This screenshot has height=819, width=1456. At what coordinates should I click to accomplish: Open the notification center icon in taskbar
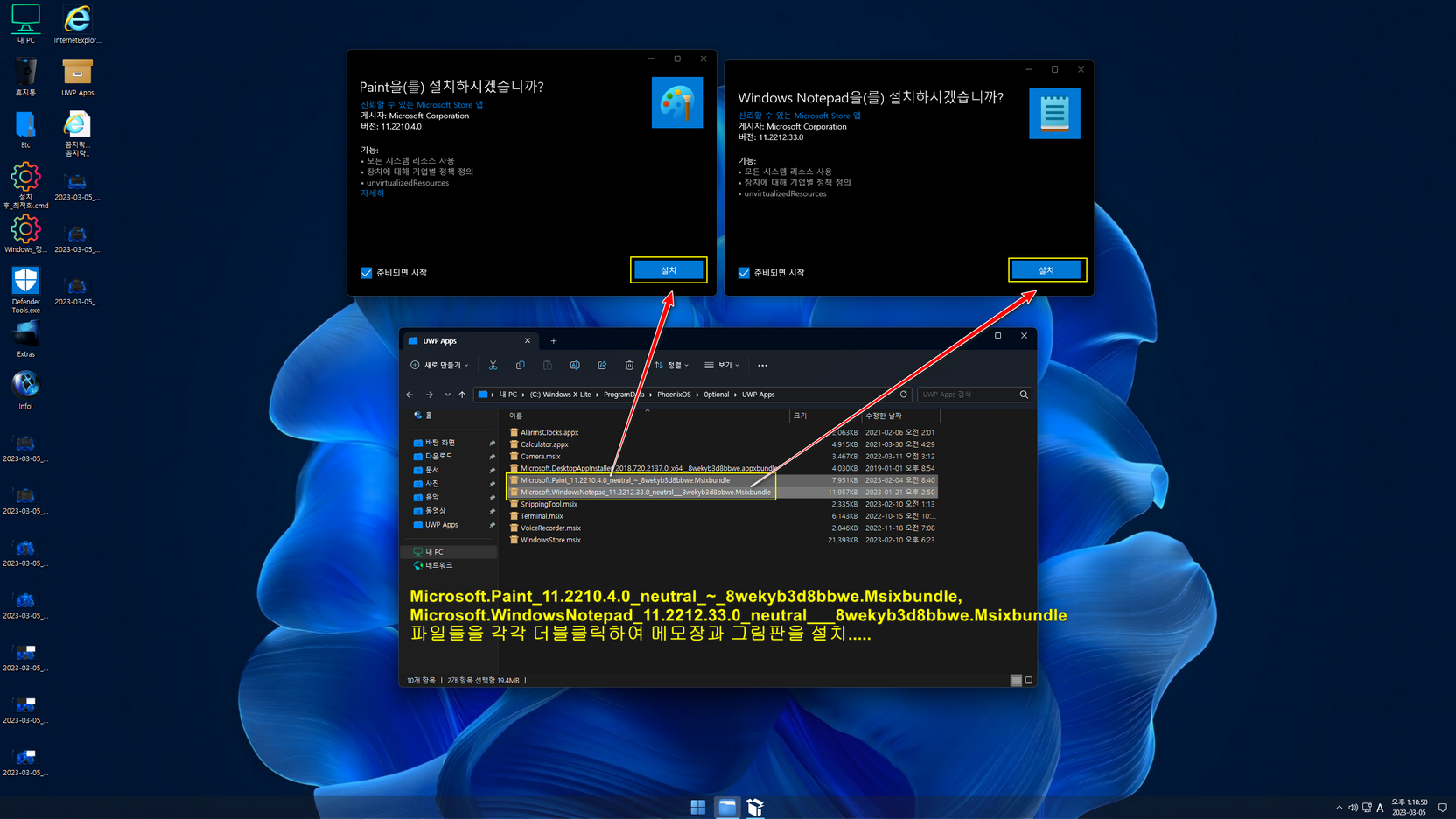point(1442,808)
